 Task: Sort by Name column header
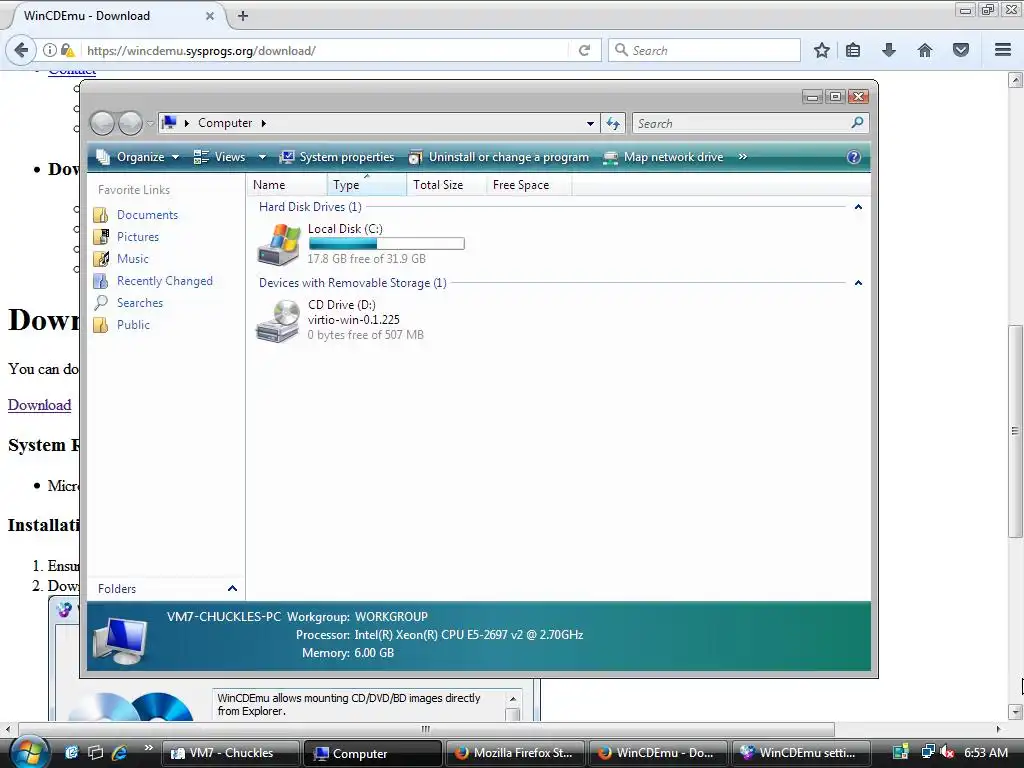[287, 185]
